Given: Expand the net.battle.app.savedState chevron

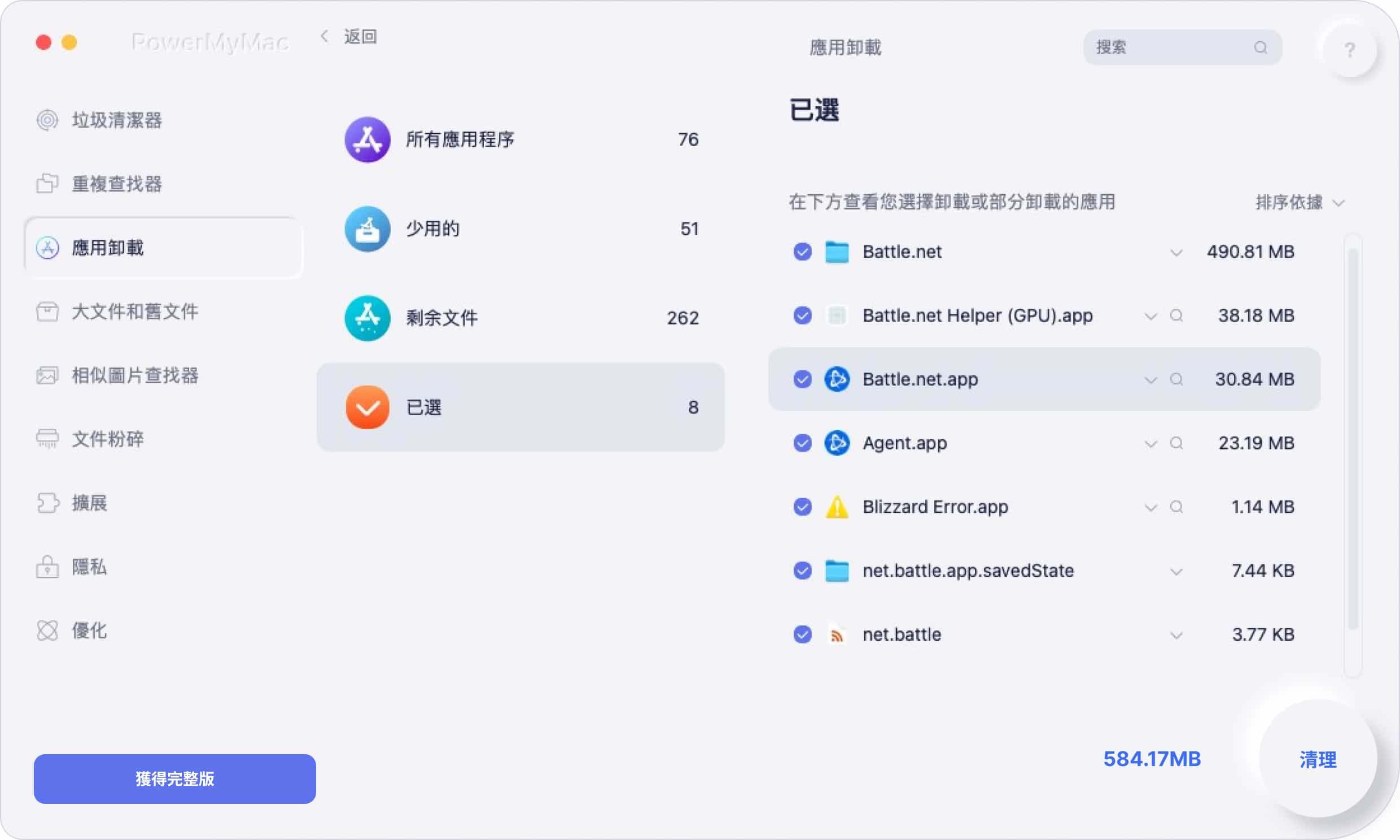Looking at the screenshot, I should point(1176,572).
